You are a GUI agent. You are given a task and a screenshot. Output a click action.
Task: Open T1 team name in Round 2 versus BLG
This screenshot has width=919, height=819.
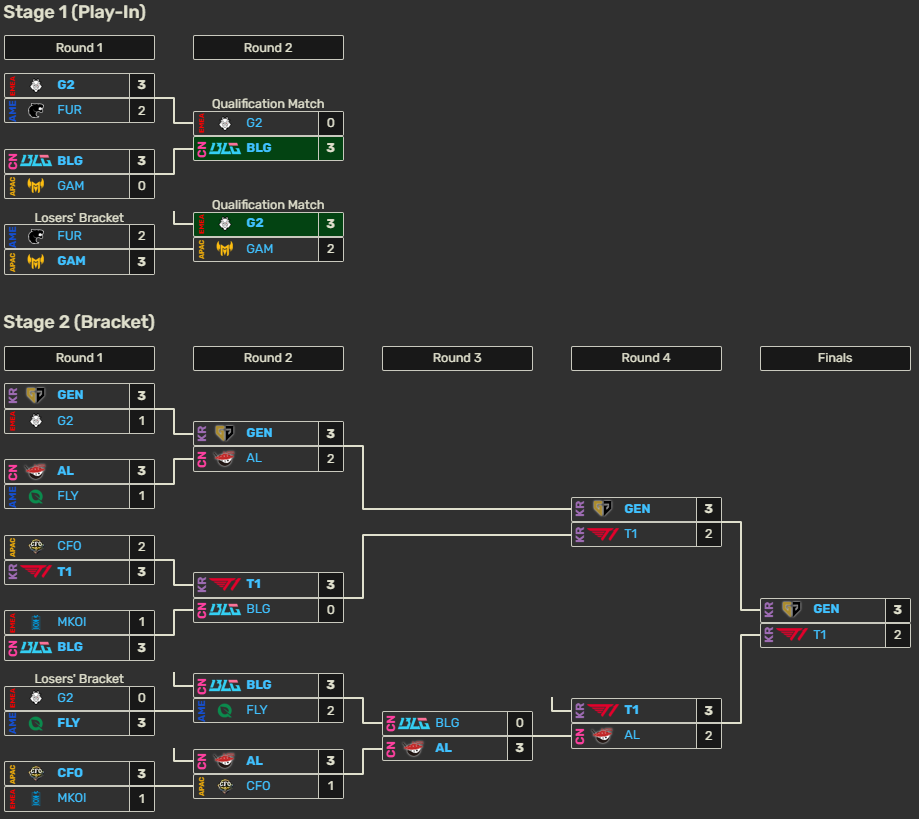coord(252,584)
